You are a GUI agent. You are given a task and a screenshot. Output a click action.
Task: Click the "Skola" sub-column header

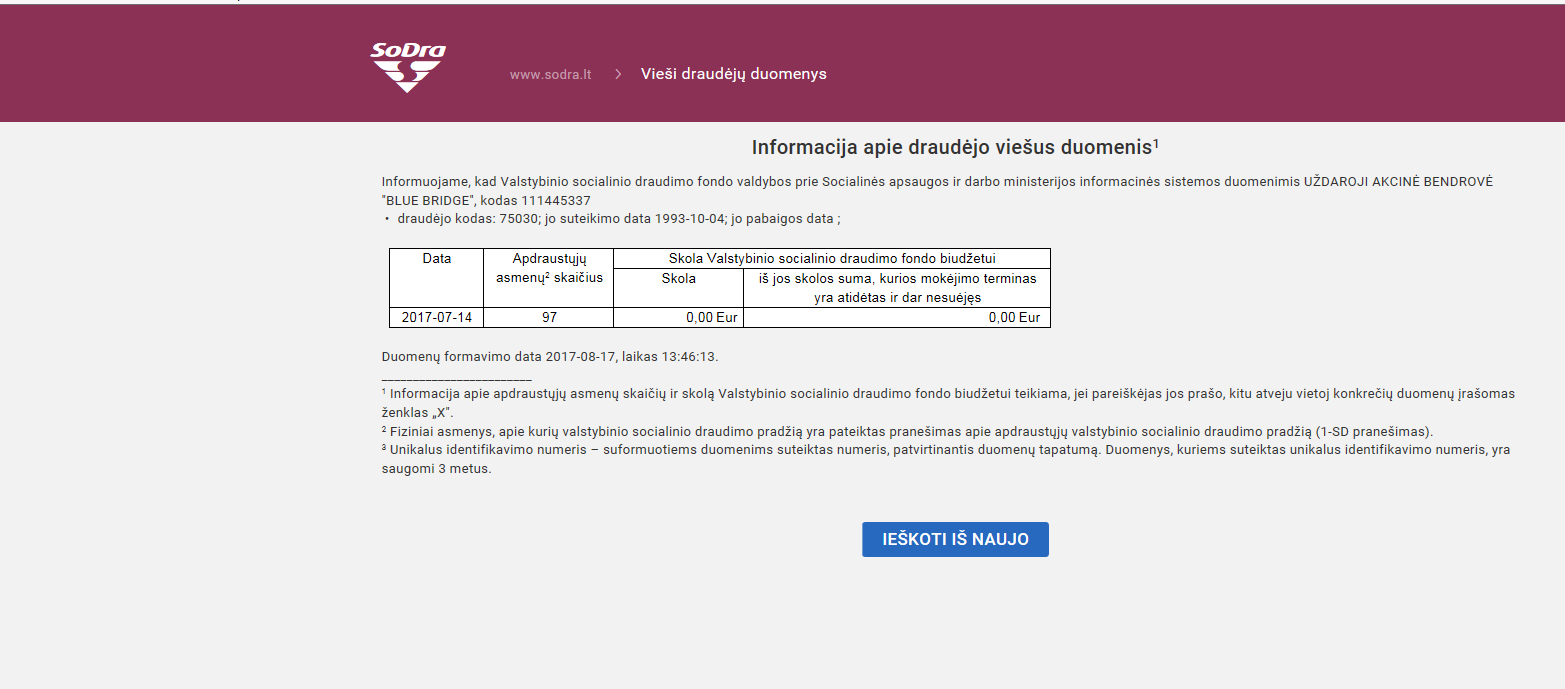[x=678, y=279]
